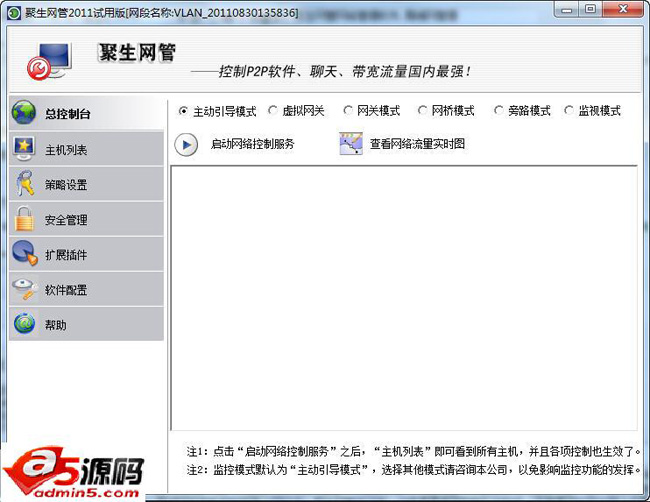Screen dimensions: 650x502
Task: Click inside the empty log panel
Action: click(404, 298)
